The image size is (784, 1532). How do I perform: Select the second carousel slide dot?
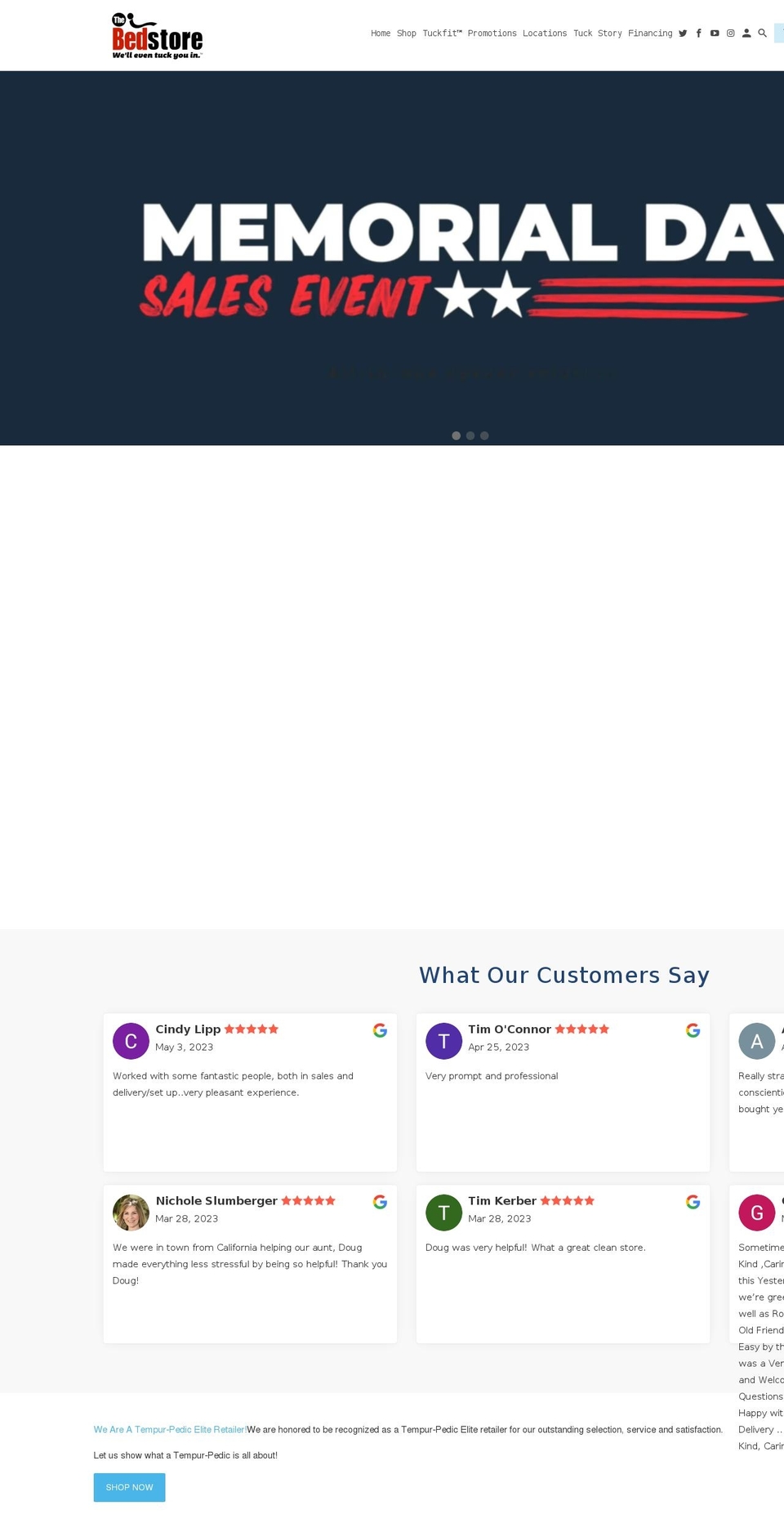pos(470,435)
